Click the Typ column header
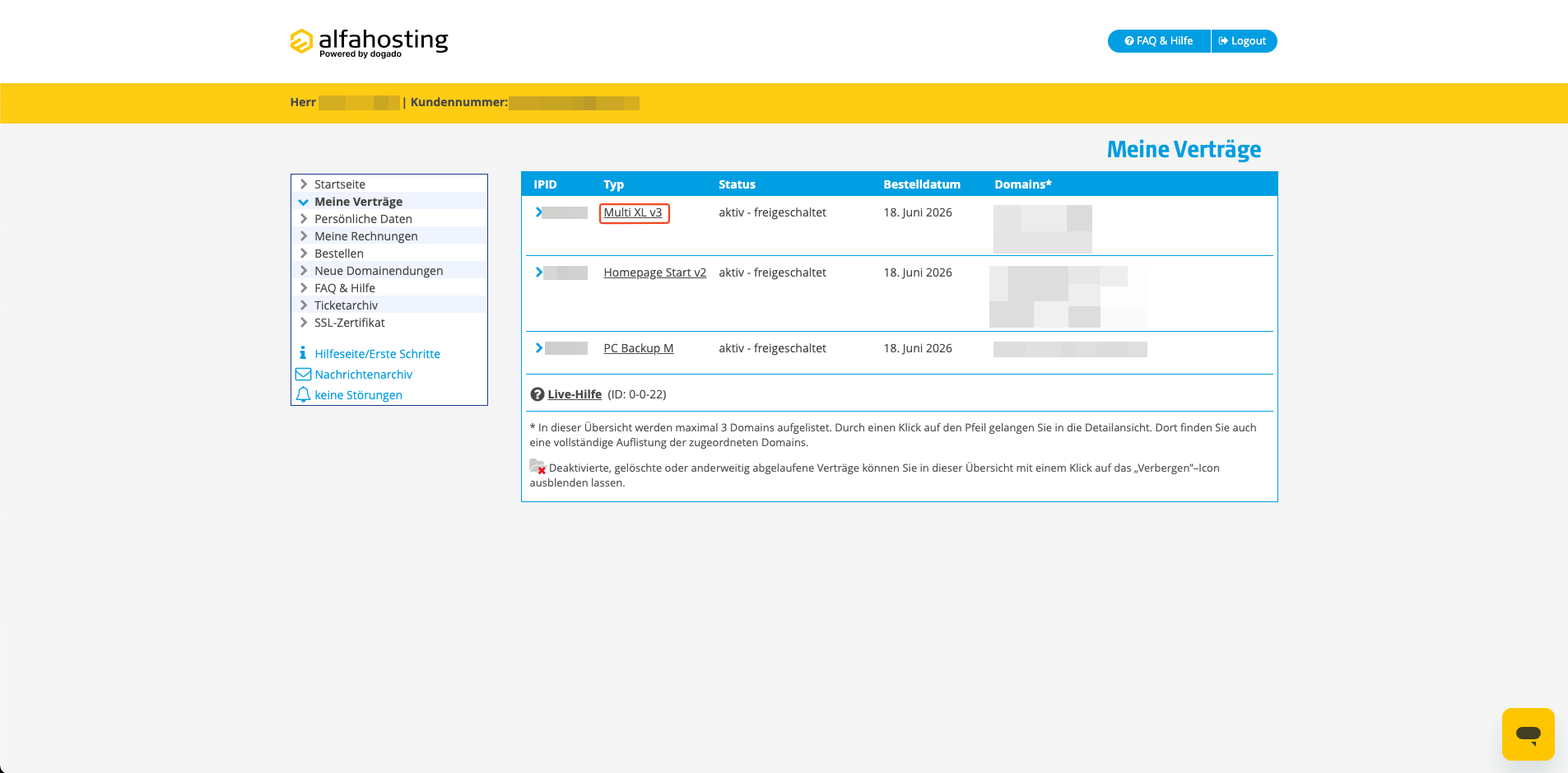This screenshot has height=773, width=1568. 613,184
